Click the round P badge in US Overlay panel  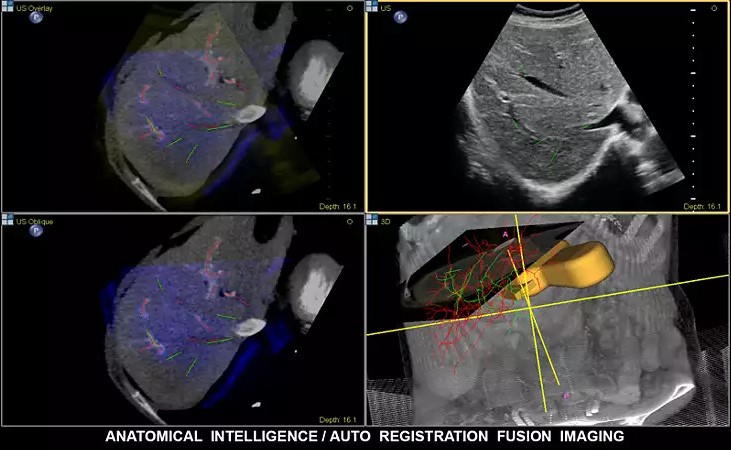coord(36,19)
